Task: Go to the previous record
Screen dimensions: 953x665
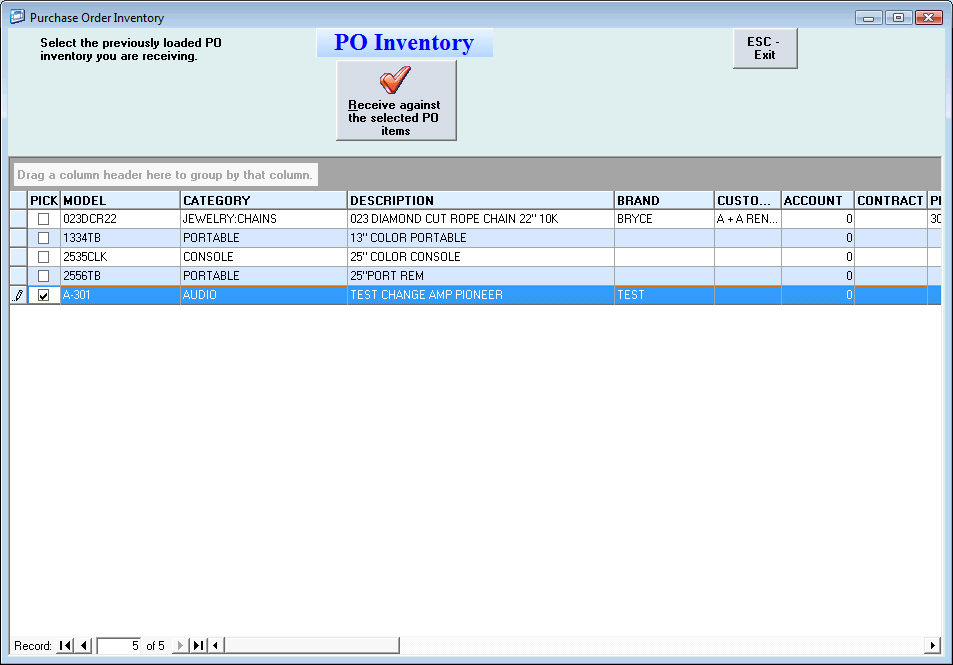Action: 84,646
